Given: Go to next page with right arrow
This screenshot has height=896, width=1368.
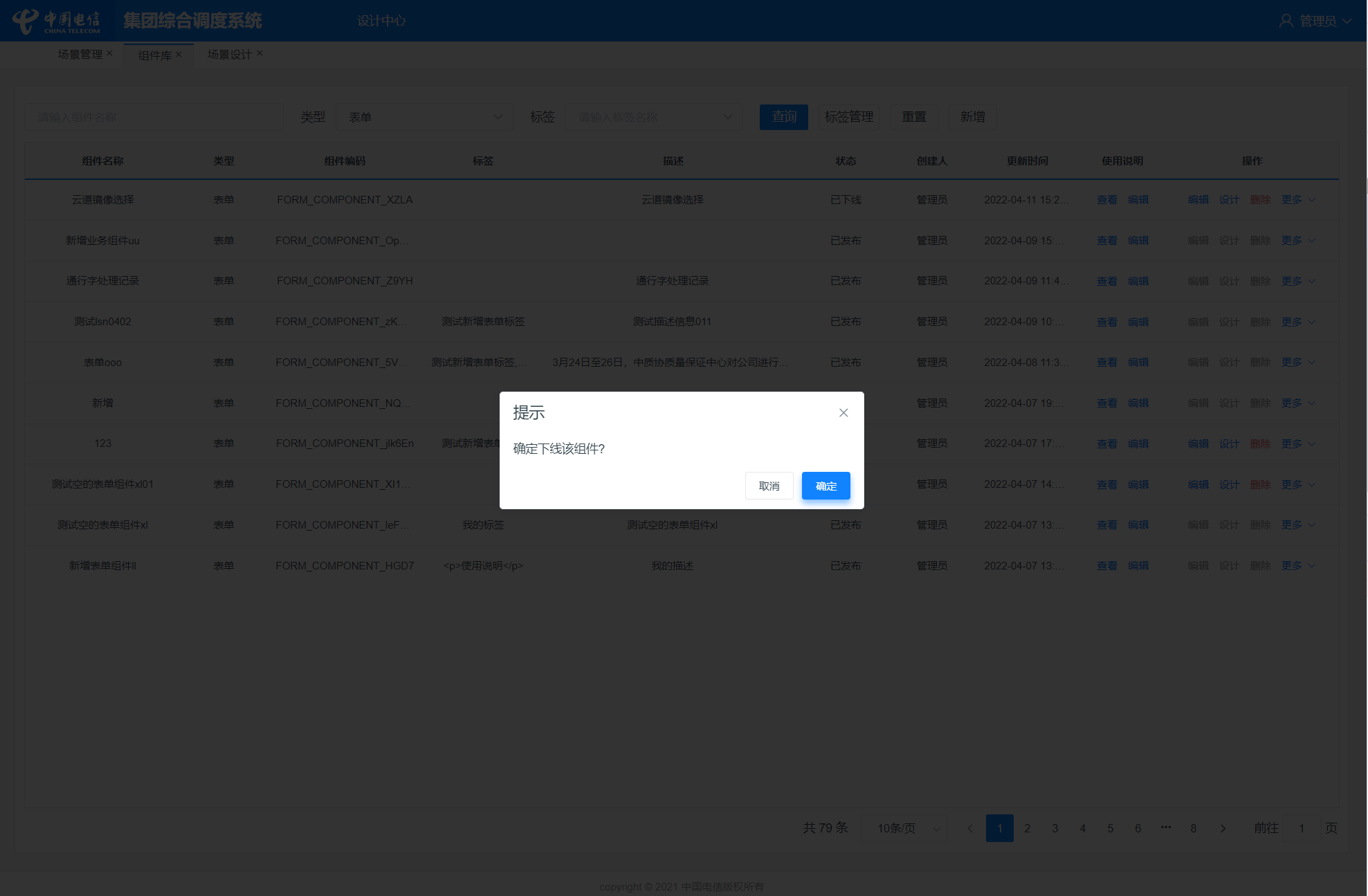Looking at the screenshot, I should 1223,828.
